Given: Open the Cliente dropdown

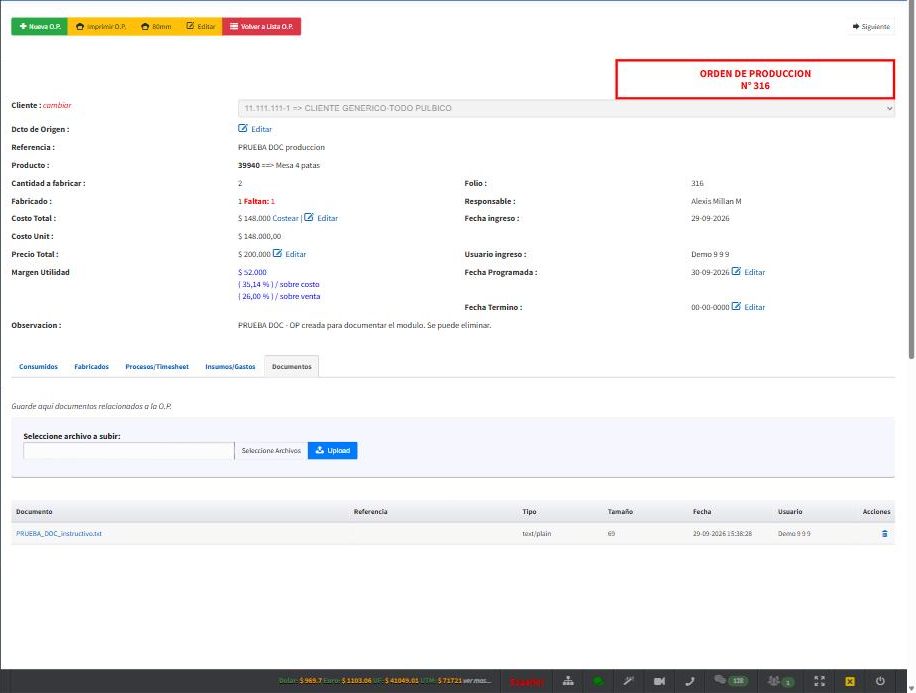Looking at the screenshot, I should pos(565,108).
